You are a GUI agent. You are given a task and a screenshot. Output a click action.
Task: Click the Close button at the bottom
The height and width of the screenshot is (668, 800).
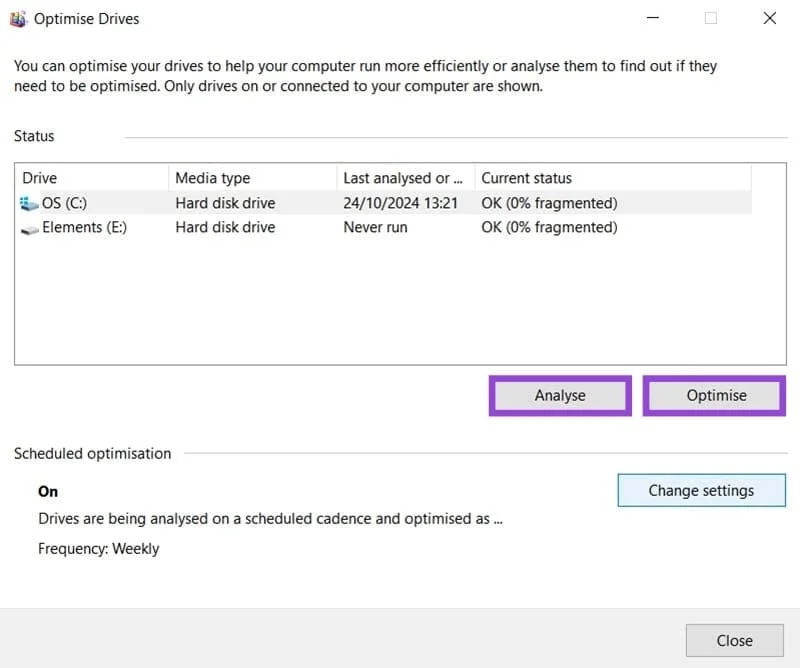pyautogui.click(x=734, y=640)
